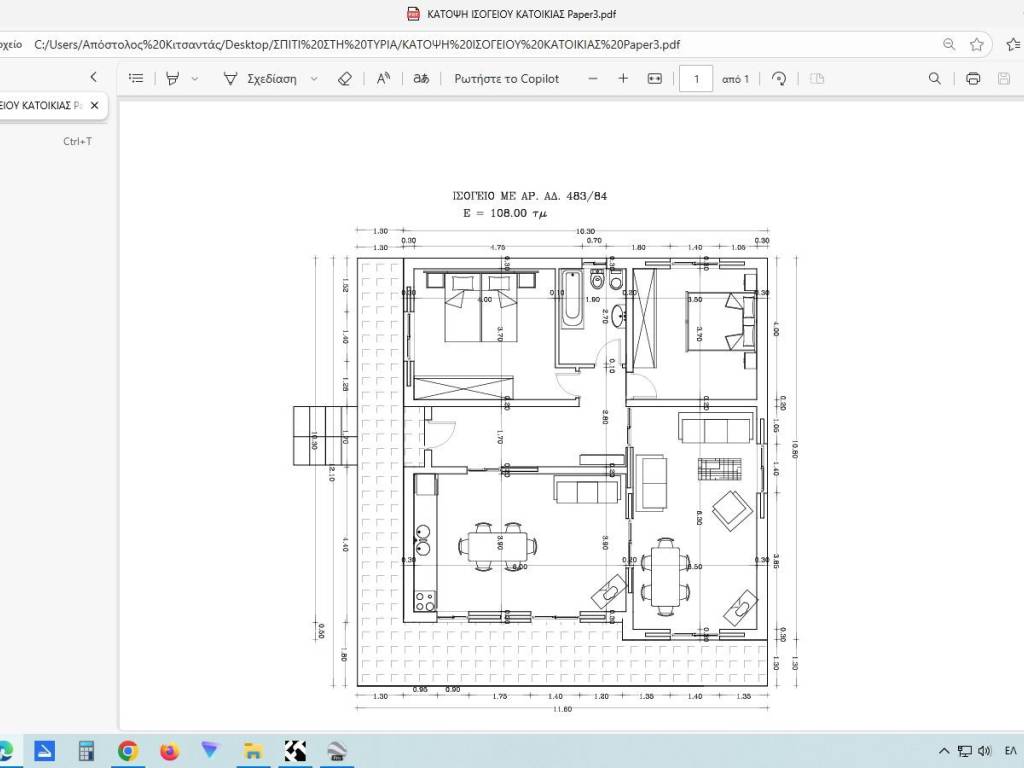Click the translate document icon
This screenshot has height=768, width=1024.
(421, 78)
